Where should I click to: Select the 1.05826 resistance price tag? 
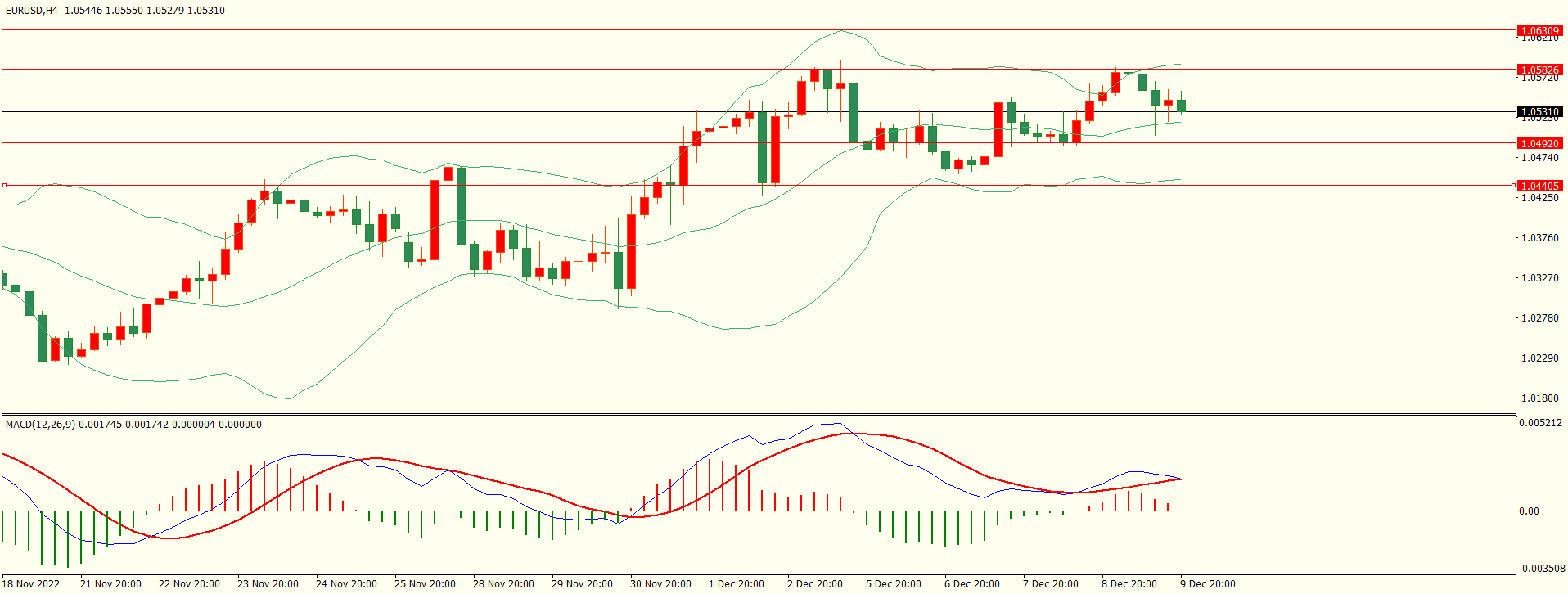click(x=1539, y=70)
